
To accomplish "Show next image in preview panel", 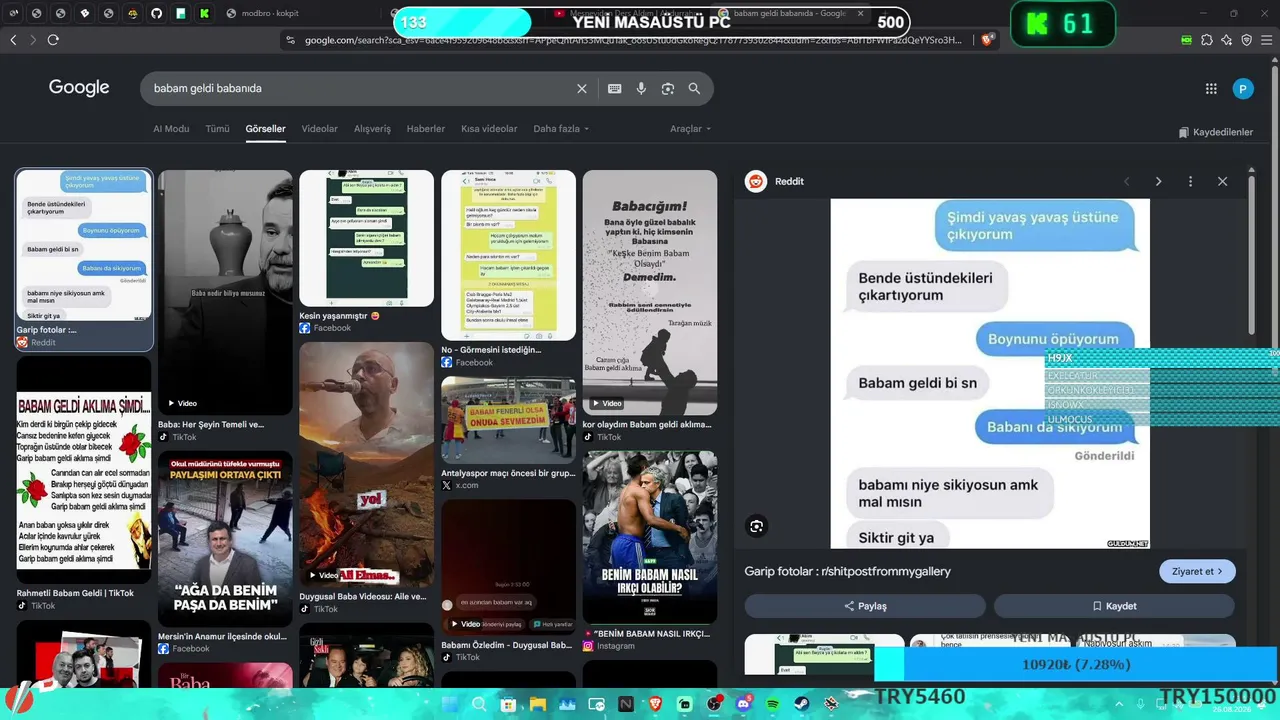I will [x=1158, y=181].
